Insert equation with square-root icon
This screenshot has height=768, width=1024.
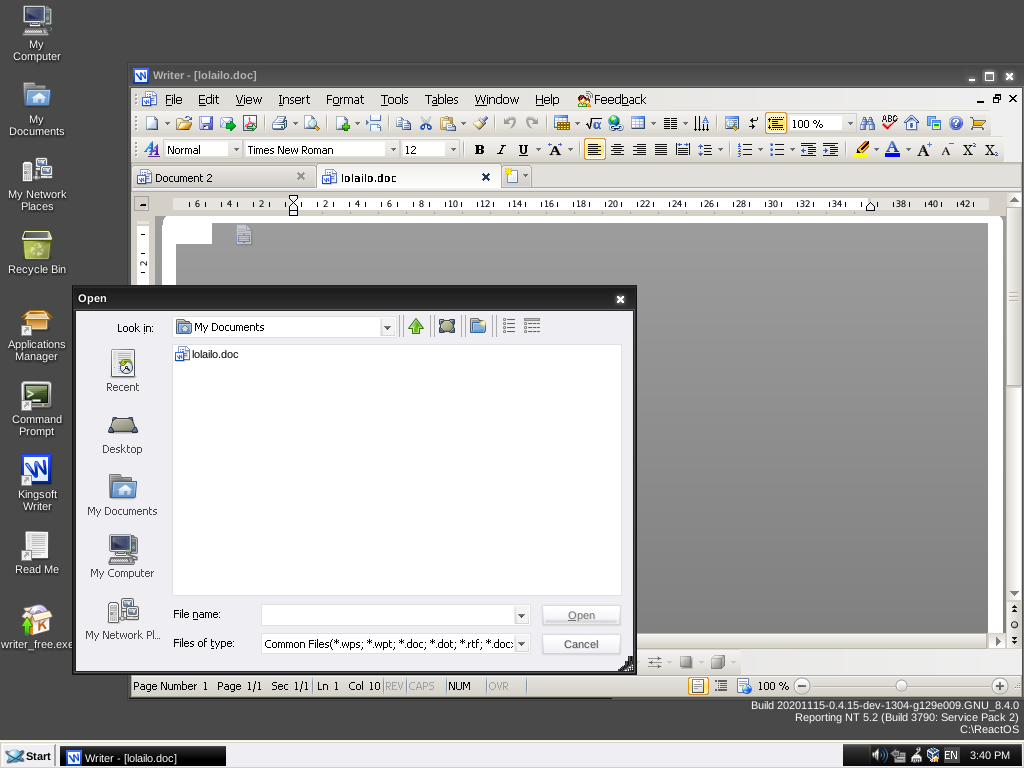[593, 123]
